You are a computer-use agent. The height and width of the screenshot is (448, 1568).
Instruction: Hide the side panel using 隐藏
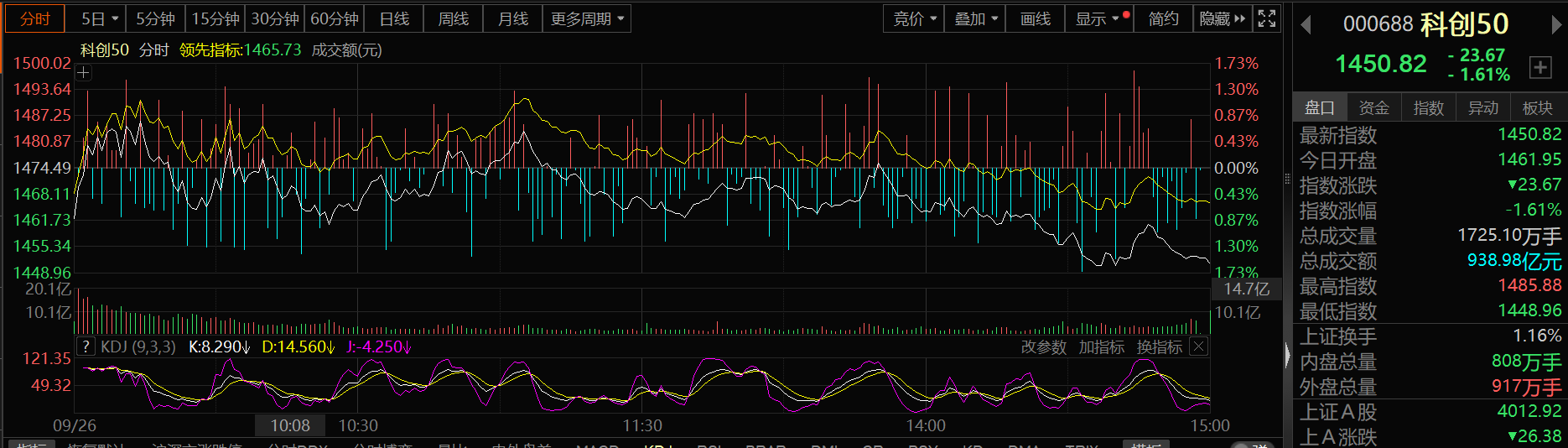pyautogui.click(x=1222, y=18)
